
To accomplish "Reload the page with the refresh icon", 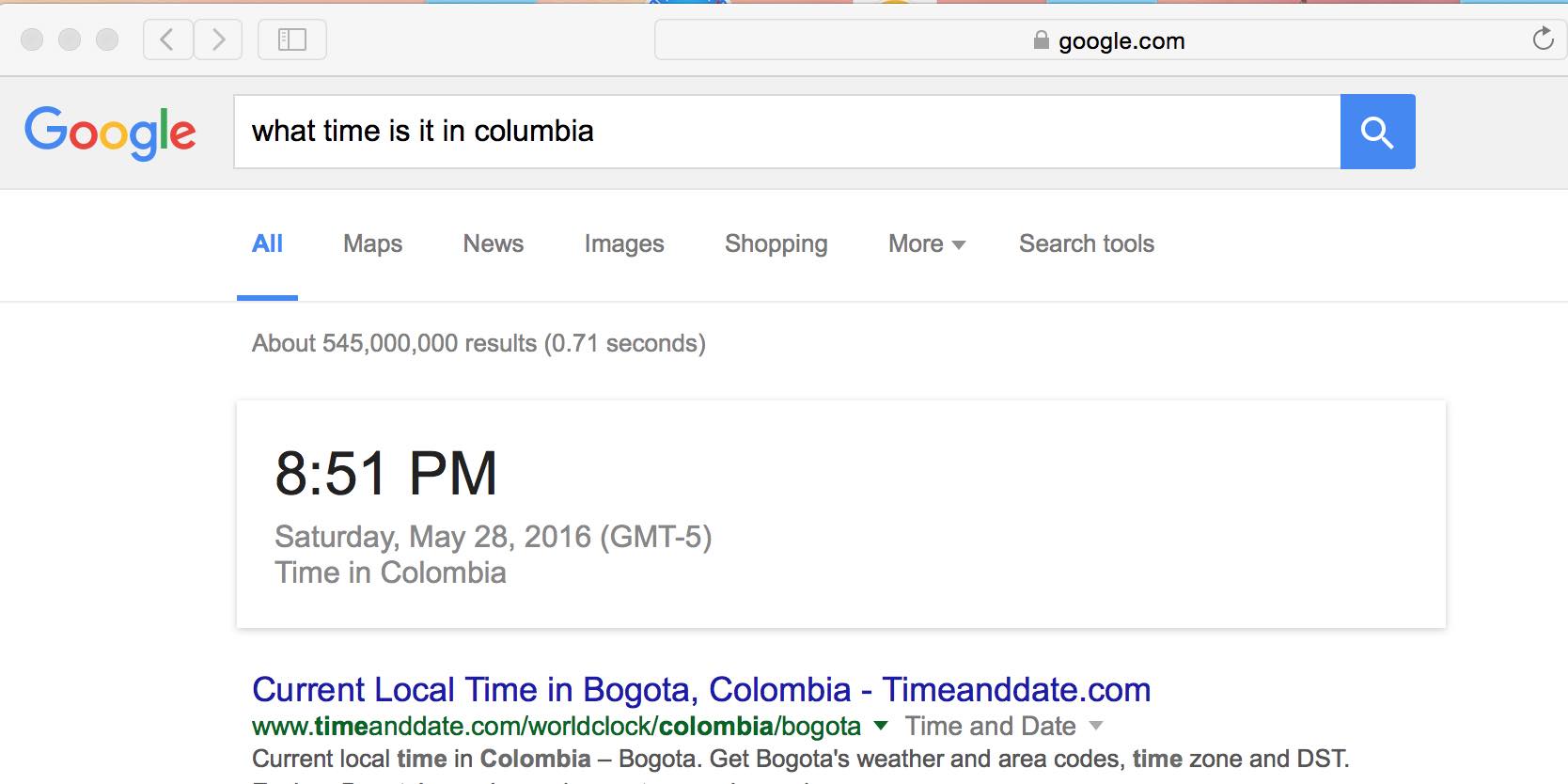I will coord(1543,39).
